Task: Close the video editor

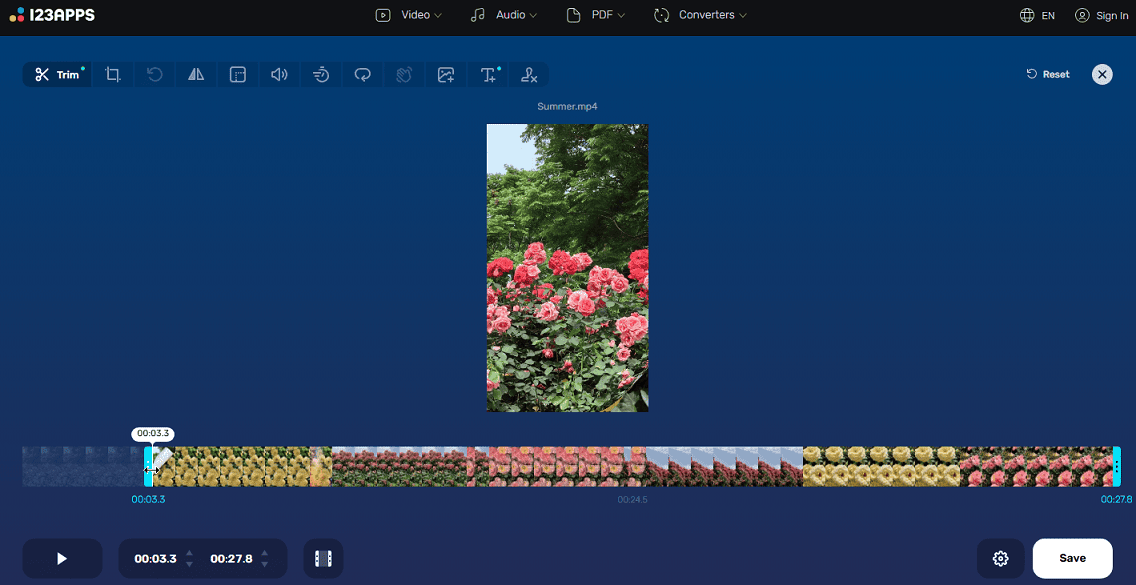Action: click(1102, 74)
